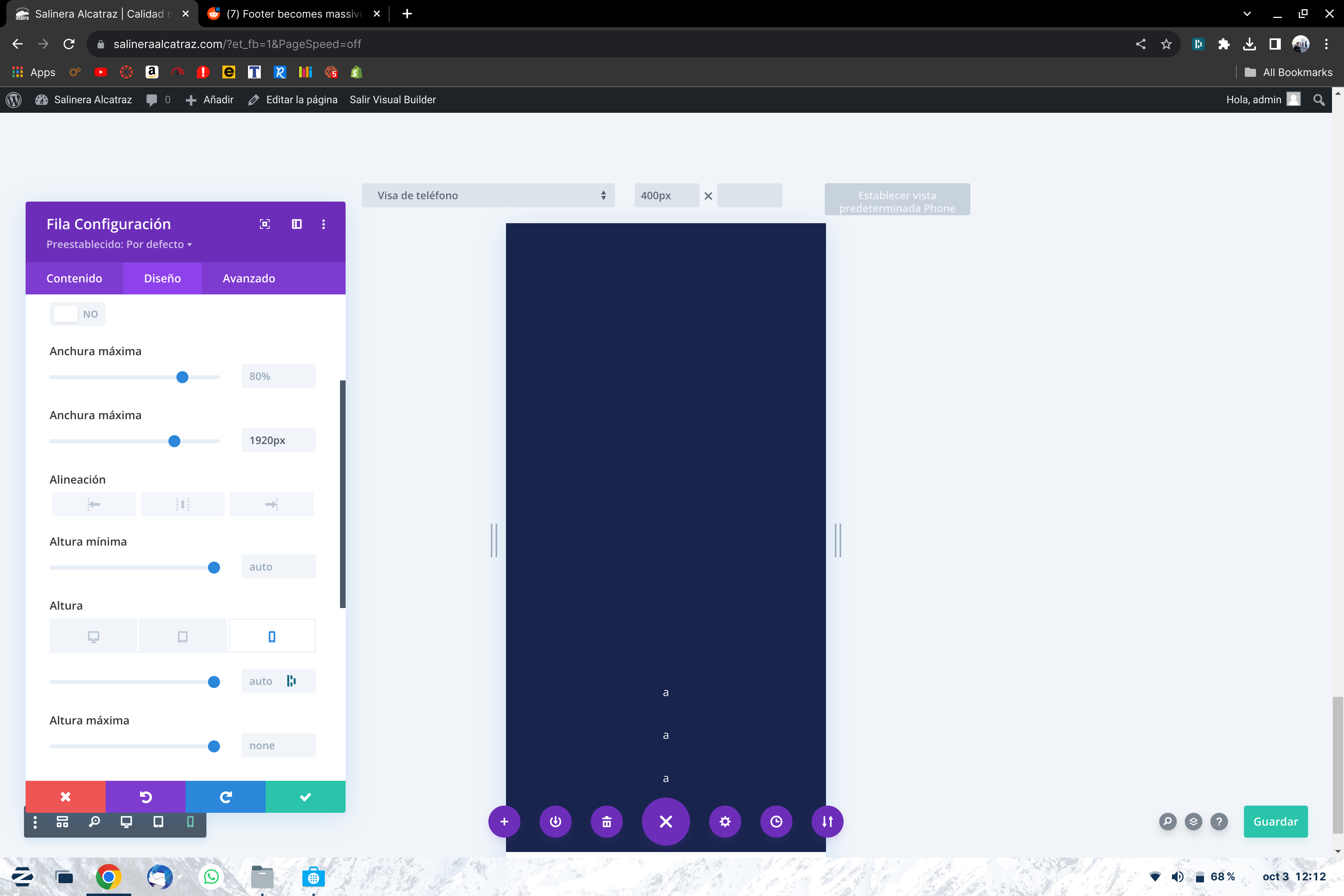Click the trash icon in bottom Divi toolbar
Viewport: 1344px width, 896px height.
point(606,821)
